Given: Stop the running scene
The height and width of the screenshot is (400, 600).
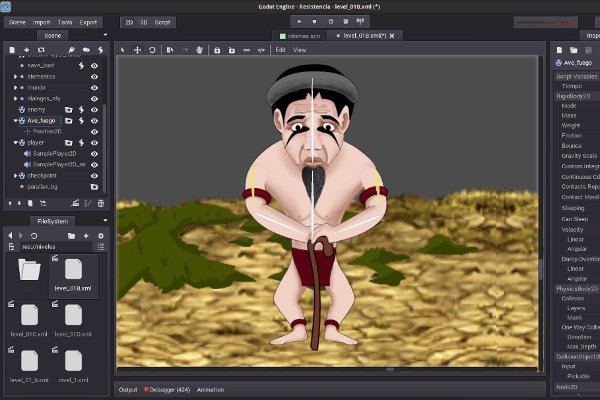Looking at the screenshot, I should tap(315, 22).
